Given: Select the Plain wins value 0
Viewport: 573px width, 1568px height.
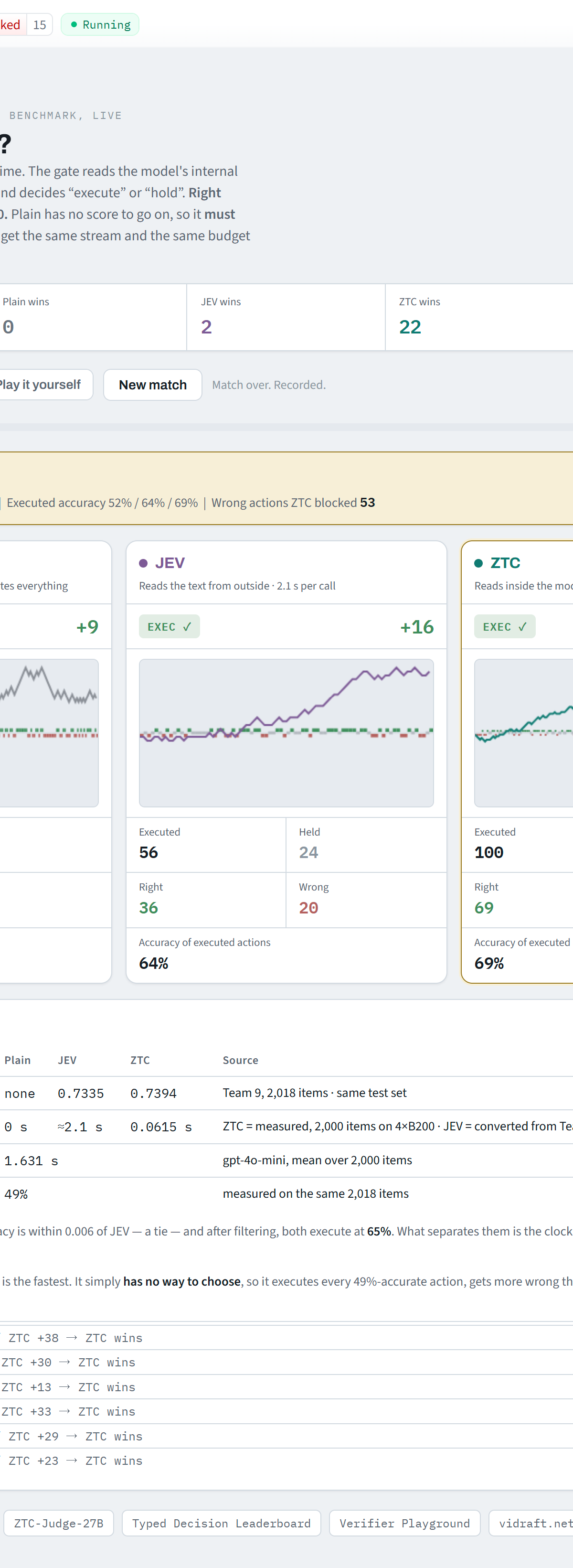Looking at the screenshot, I should pyautogui.click(x=8, y=327).
